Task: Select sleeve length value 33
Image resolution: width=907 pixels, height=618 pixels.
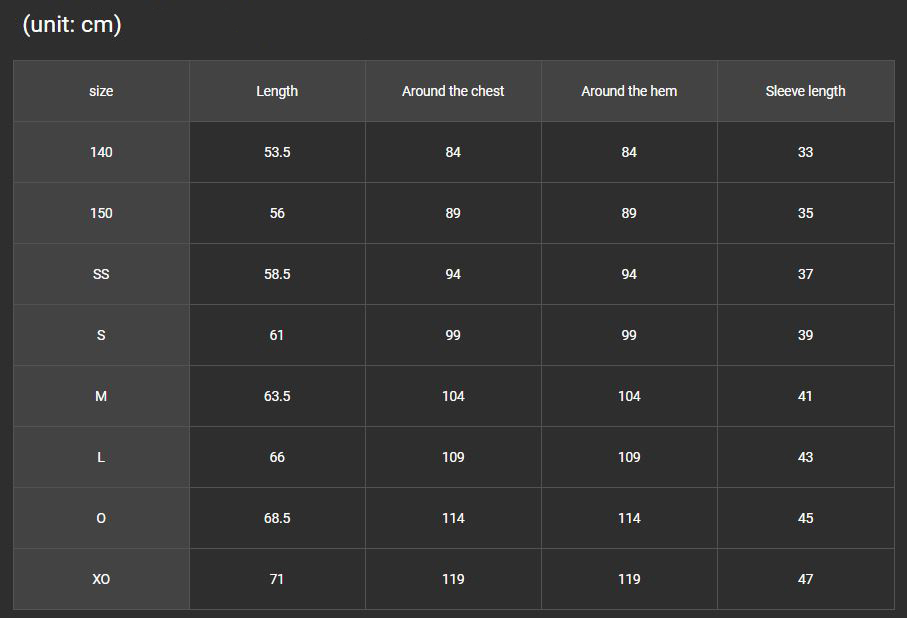Action: tap(806, 152)
